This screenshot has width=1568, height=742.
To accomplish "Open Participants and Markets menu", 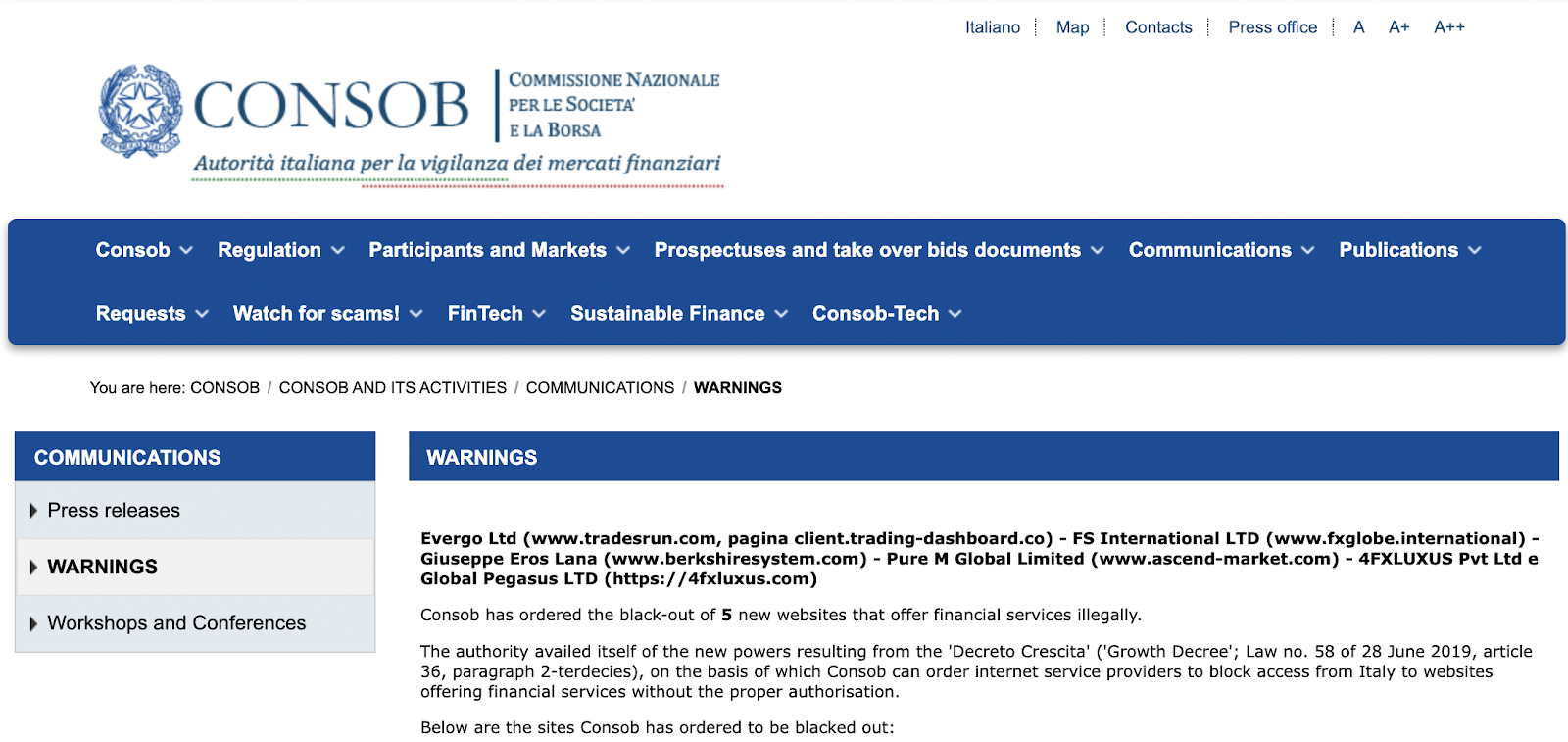I will pos(488,250).
